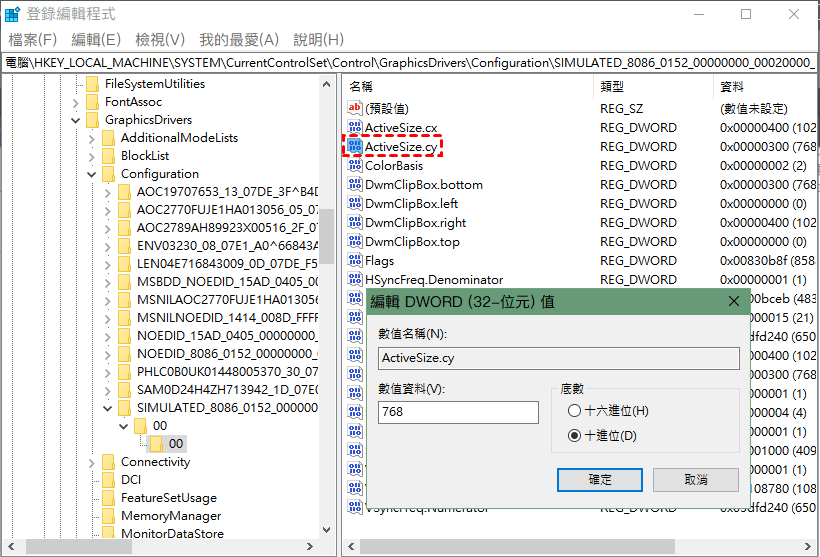The height and width of the screenshot is (557, 820).
Task: Click the DwmClipBox.right DWORD icon
Action: (x=355, y=222)
